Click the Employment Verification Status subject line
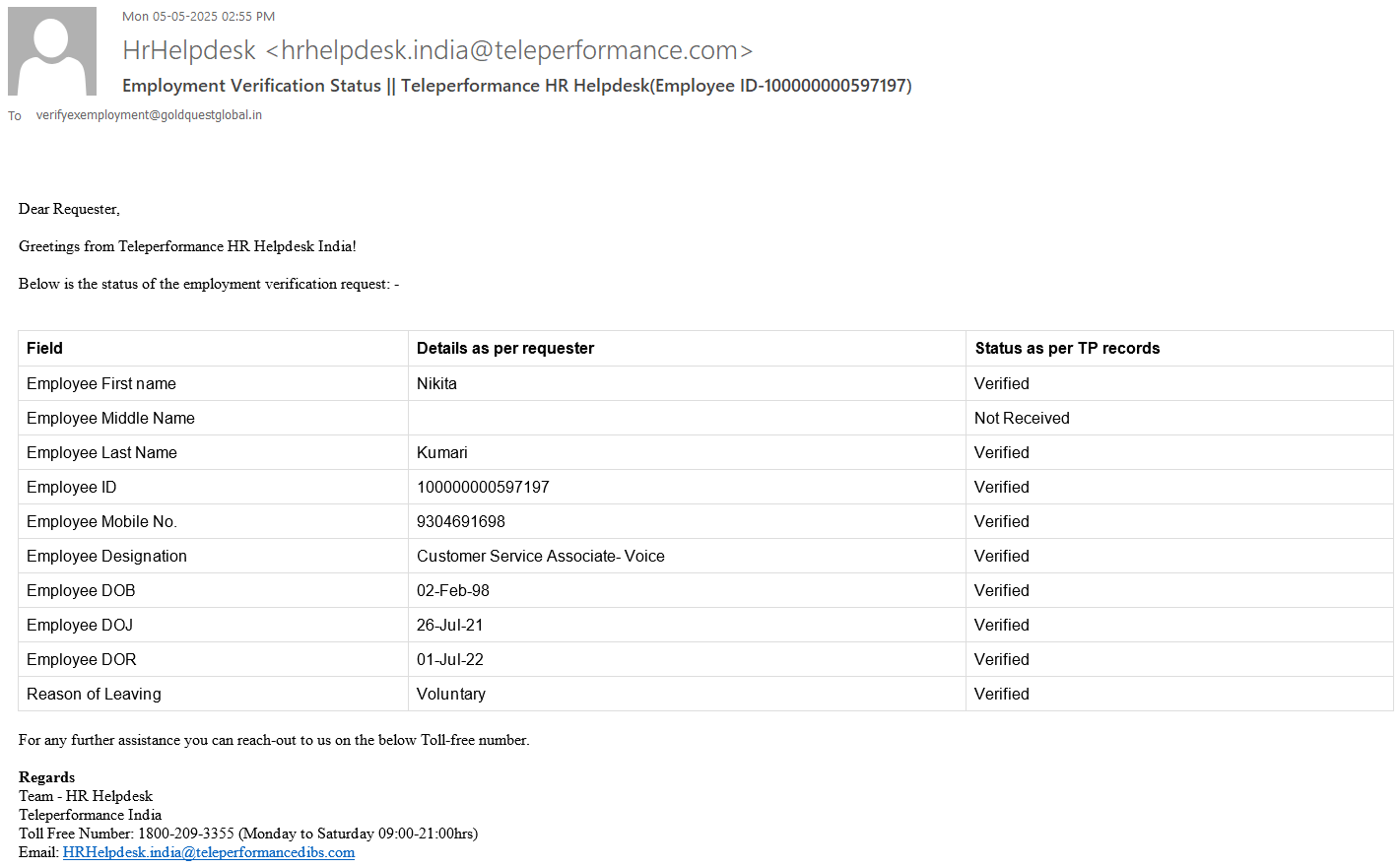Viewport: 1400px width, 868px height. tap(516, 86)
